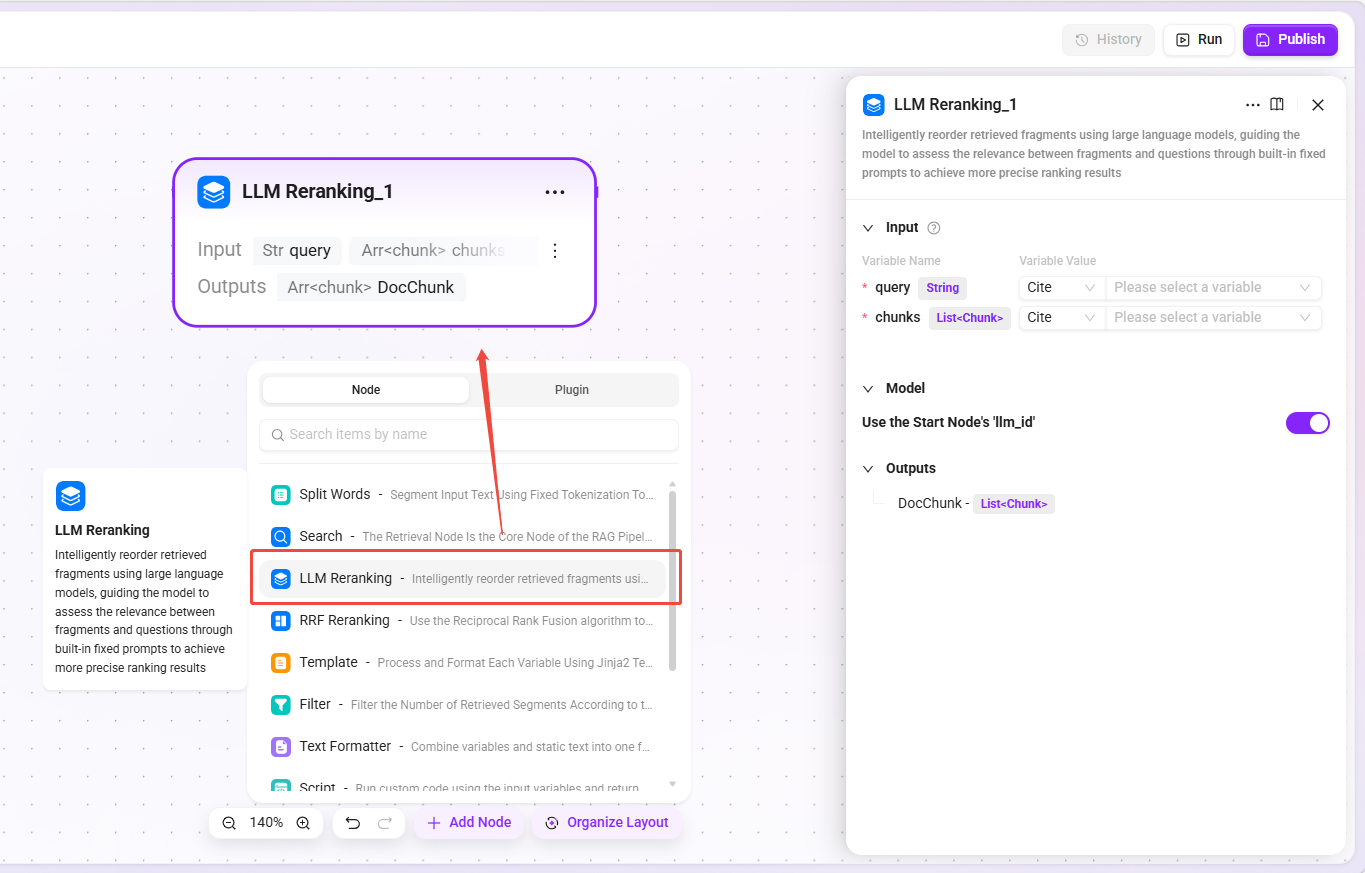
Task: Choose LLM Reranking from node list
Action: [x=462, y=578]
